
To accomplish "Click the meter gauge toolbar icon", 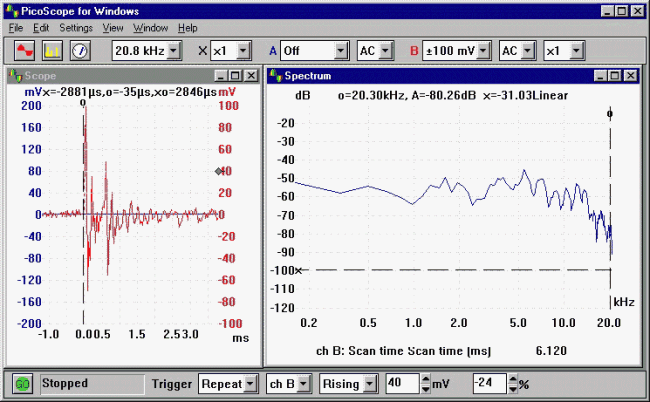I will pyautogui.click(x=79, y=50).
